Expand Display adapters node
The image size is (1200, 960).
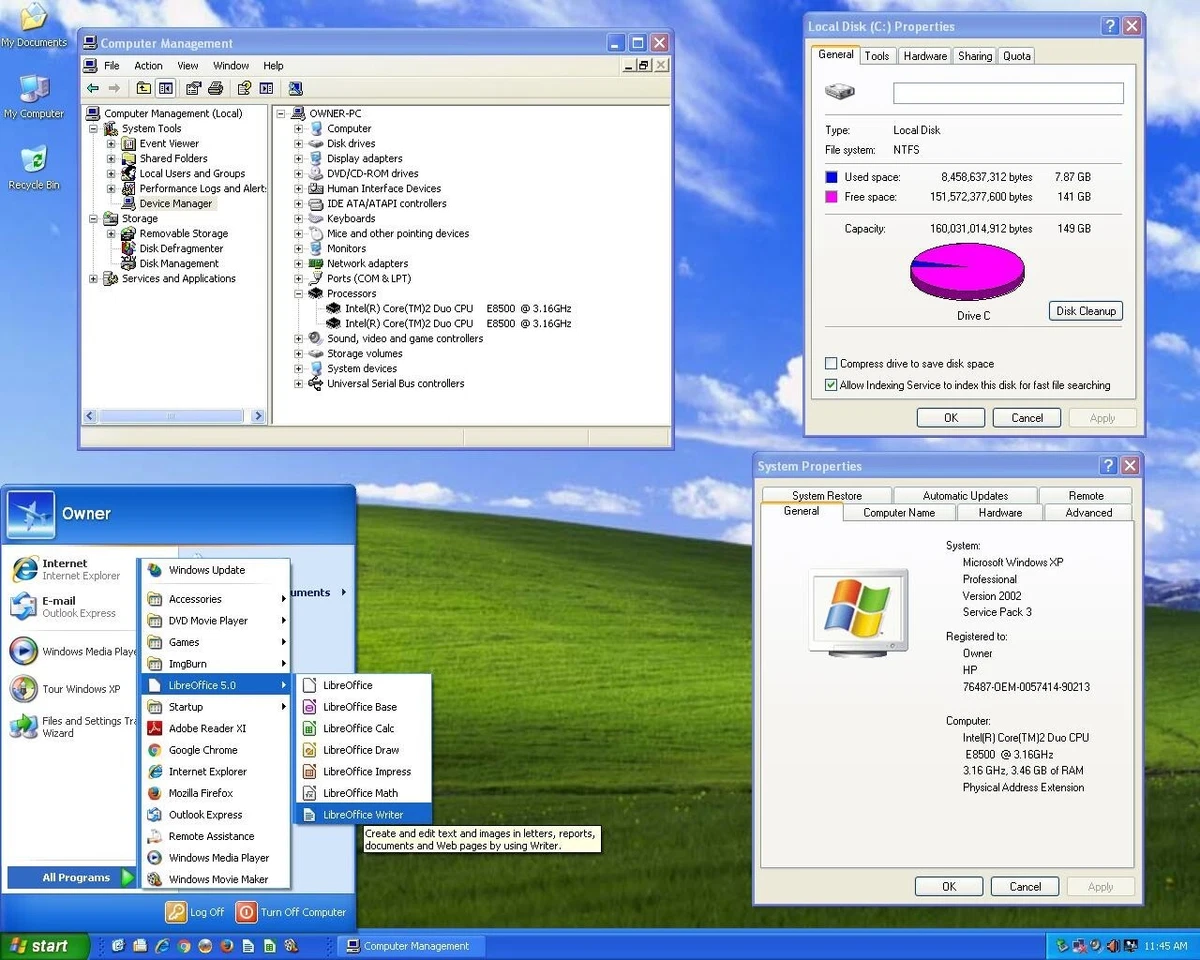[298, 159]
